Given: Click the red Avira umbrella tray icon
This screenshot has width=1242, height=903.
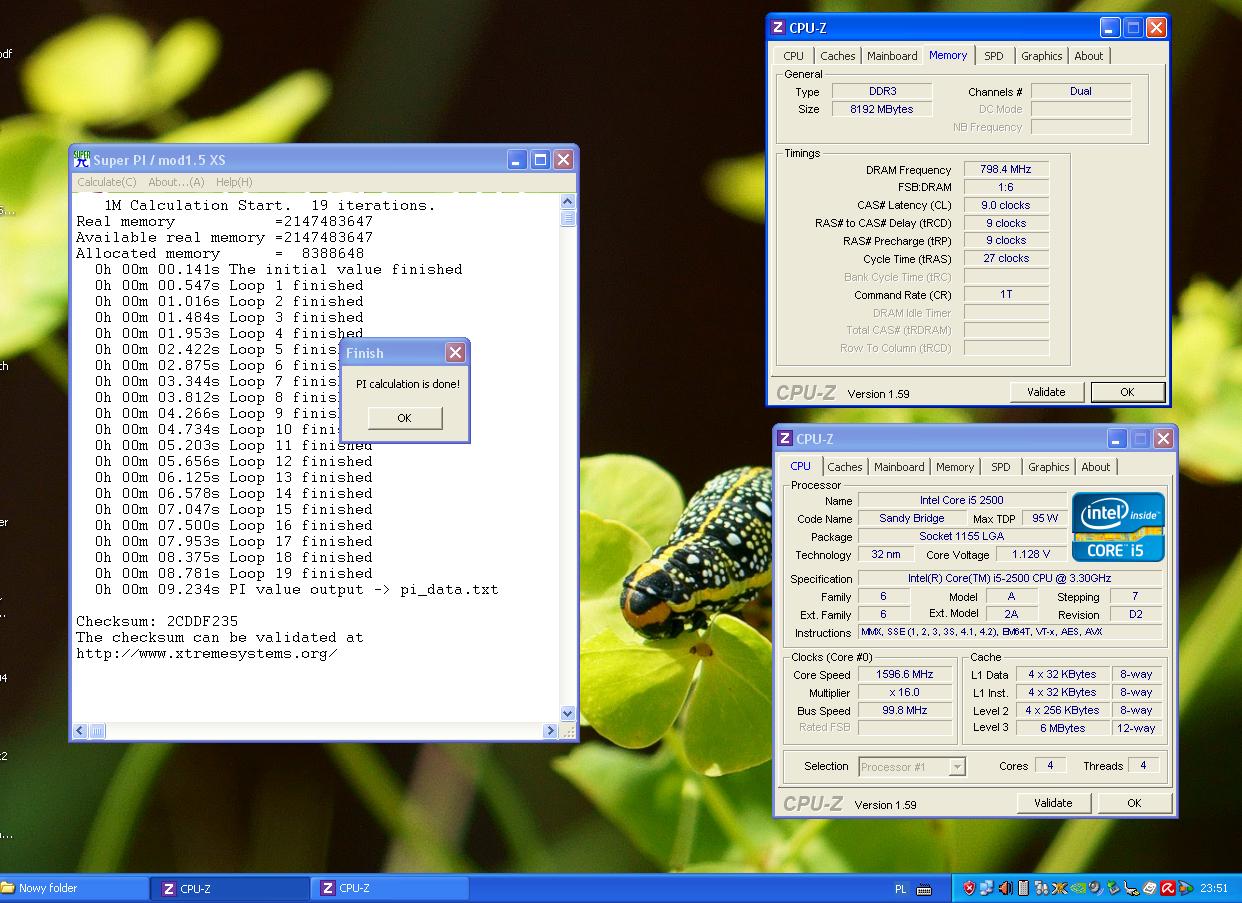Looking at the screenshot, I should click(x=1167, y=888).
